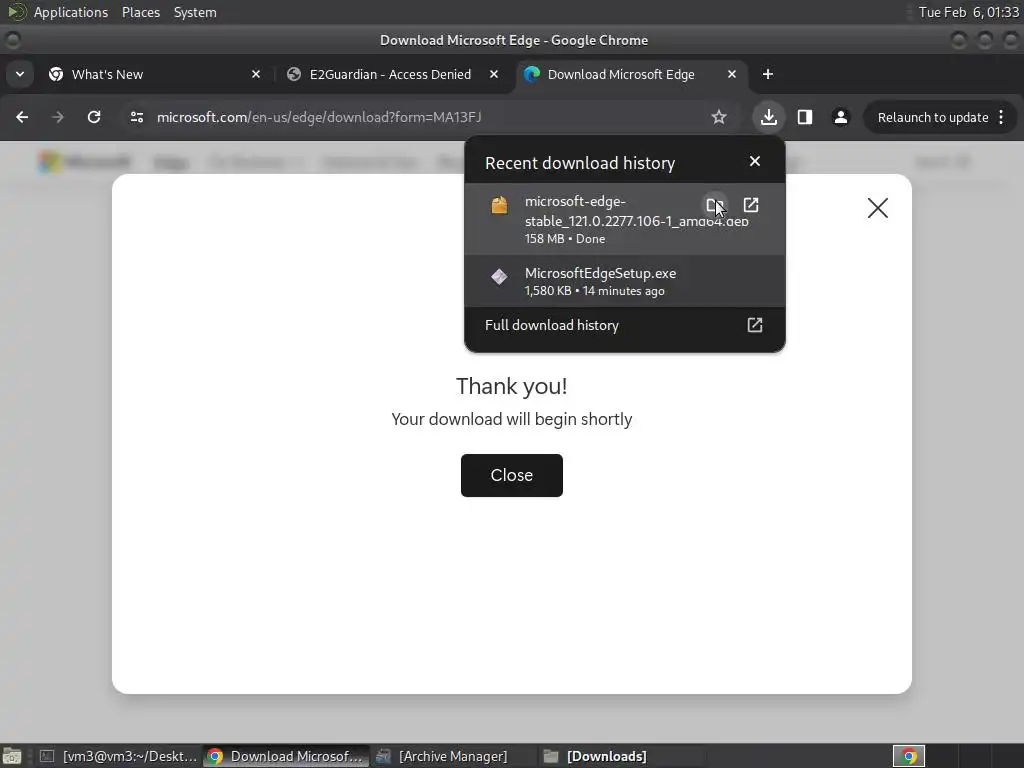The width and height of the screenshot is (1024, 768).
Task: Open the Places menu
Action: point(141,12)
